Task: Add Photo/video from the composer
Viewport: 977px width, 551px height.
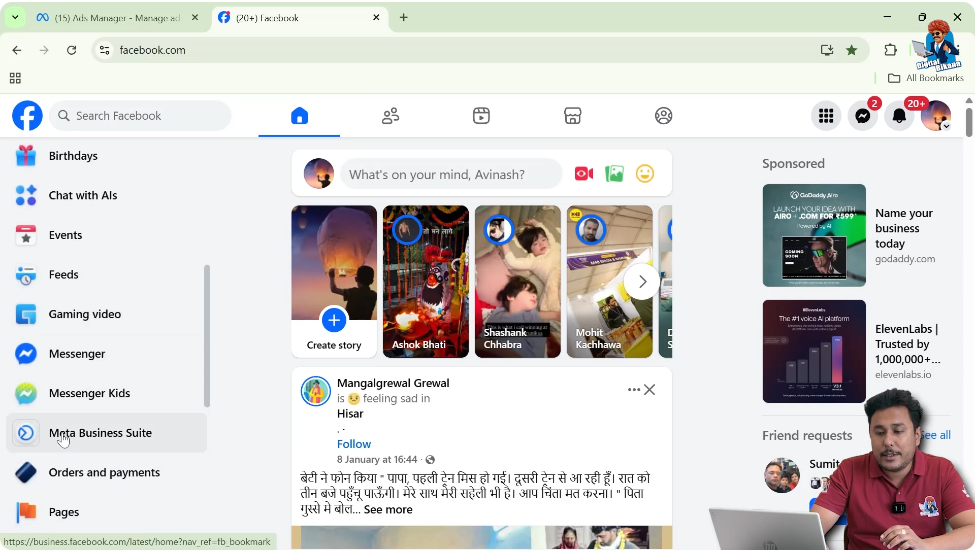Action: (x=614, y=174)
